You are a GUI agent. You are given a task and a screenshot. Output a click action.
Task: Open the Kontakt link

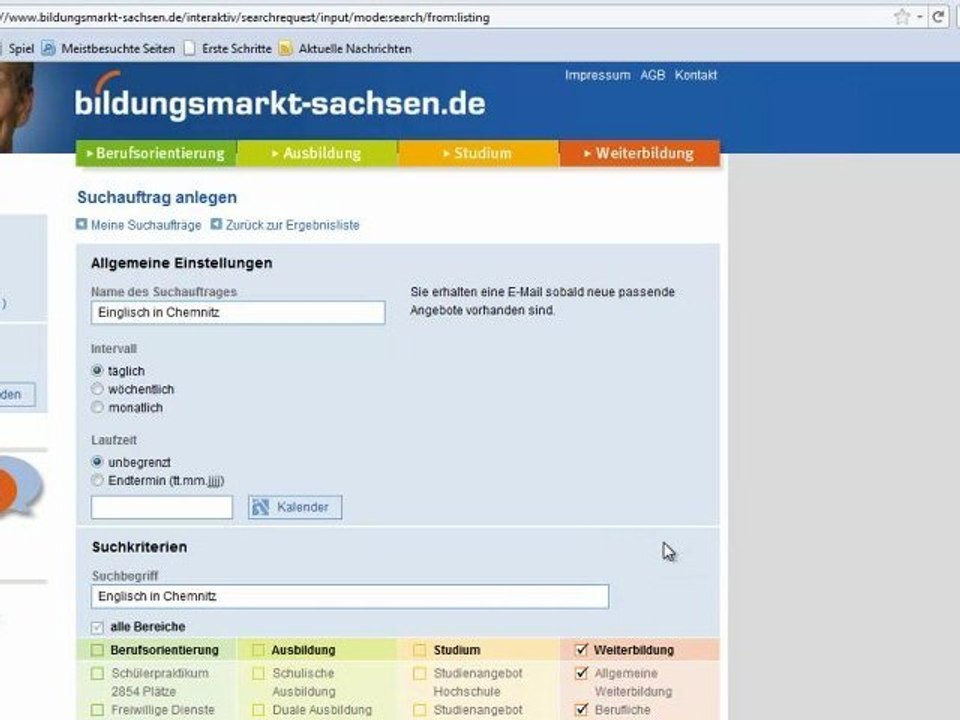tap(696, 75)
